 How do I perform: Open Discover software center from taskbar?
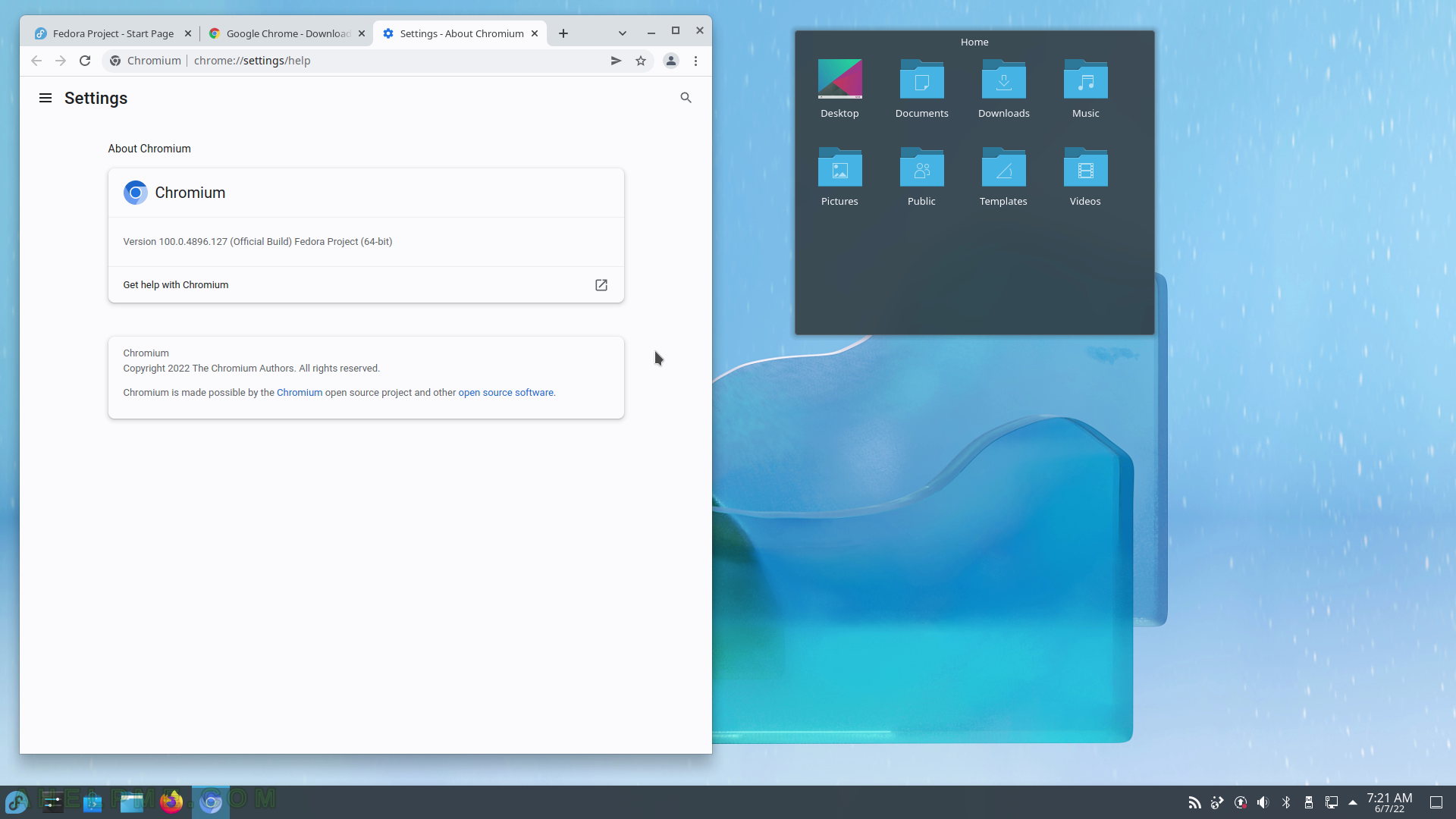[93, 802]
